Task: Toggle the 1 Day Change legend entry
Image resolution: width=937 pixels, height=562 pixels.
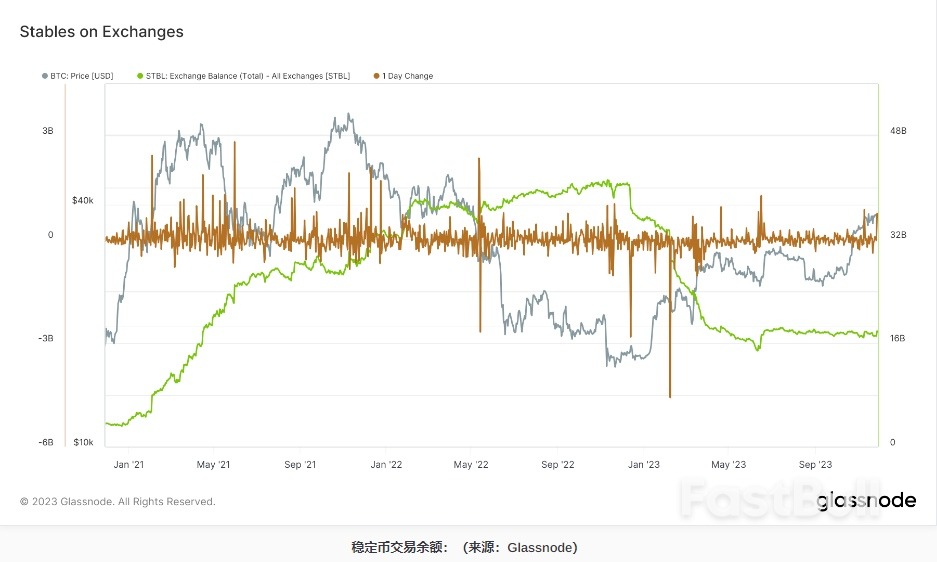Action: point(407,76)
